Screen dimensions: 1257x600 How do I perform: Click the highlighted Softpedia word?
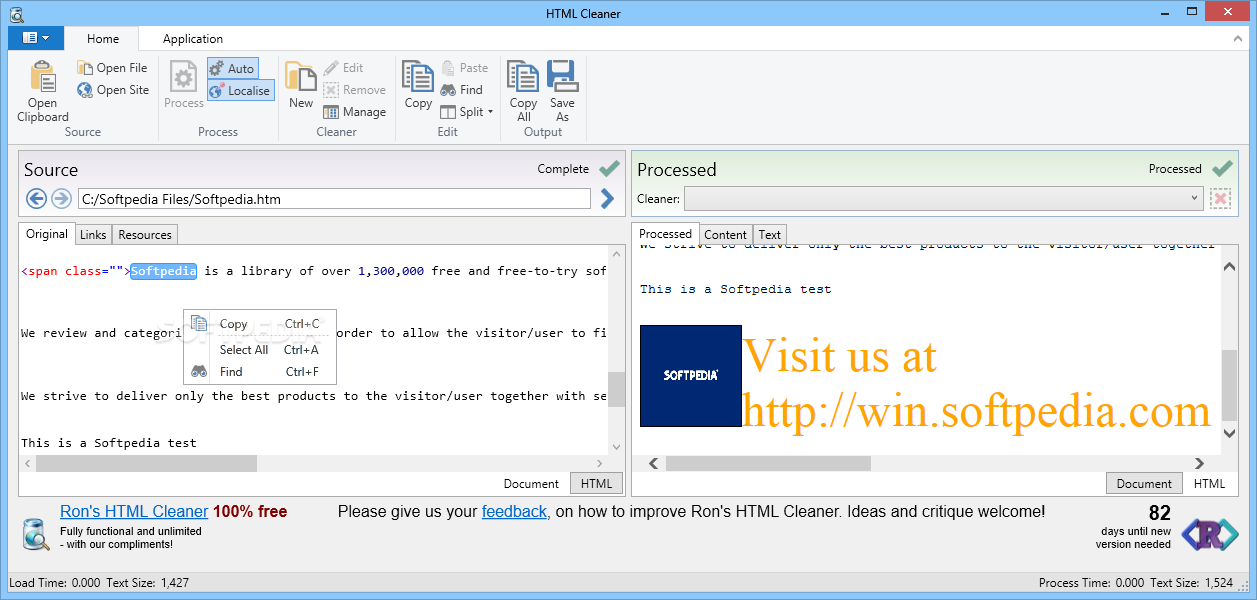(164, 271)
